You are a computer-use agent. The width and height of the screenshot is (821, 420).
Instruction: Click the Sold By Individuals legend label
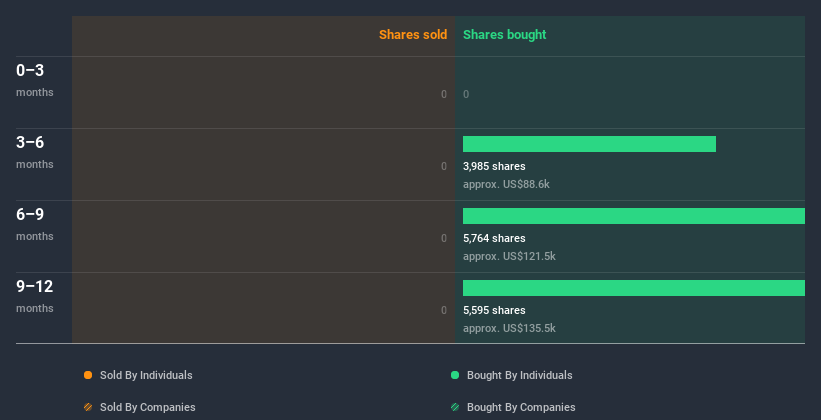[146, 375]
